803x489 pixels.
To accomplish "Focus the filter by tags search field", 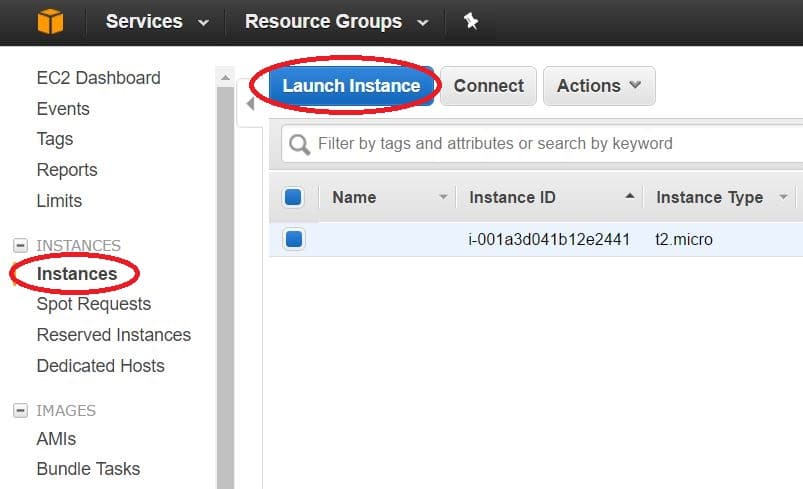I will (550, 144).
